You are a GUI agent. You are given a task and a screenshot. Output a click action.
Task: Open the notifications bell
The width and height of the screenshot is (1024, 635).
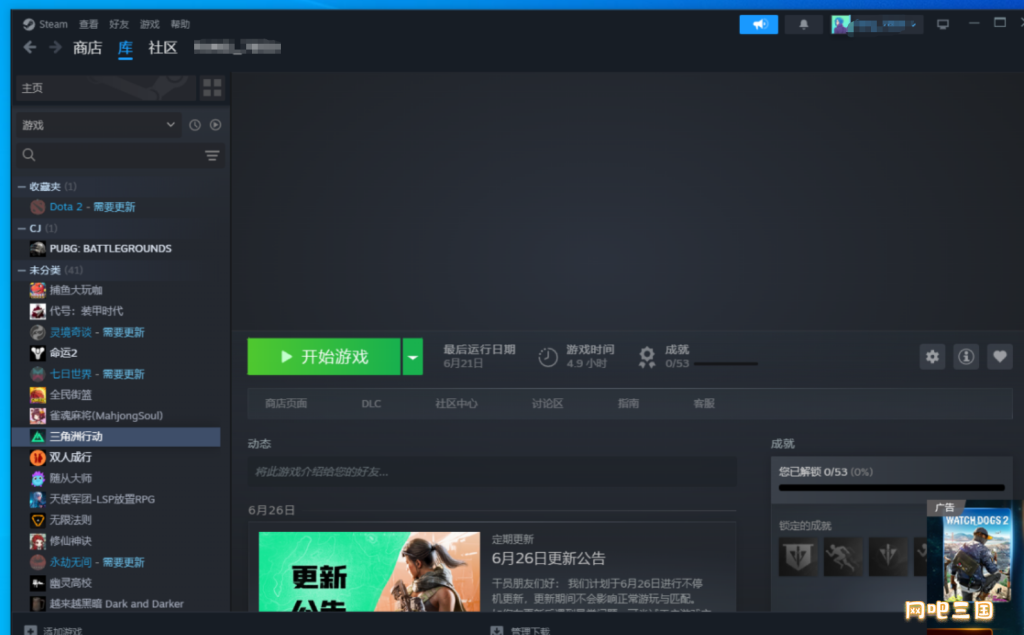803,24
